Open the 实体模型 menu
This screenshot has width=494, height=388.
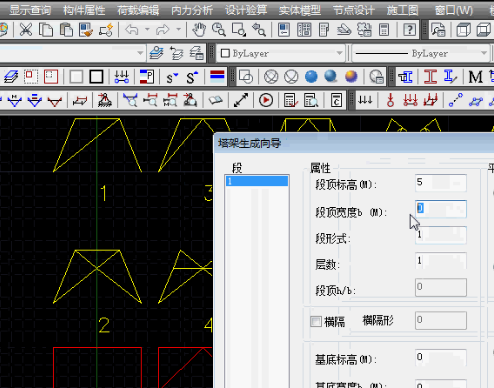(300, 11)
